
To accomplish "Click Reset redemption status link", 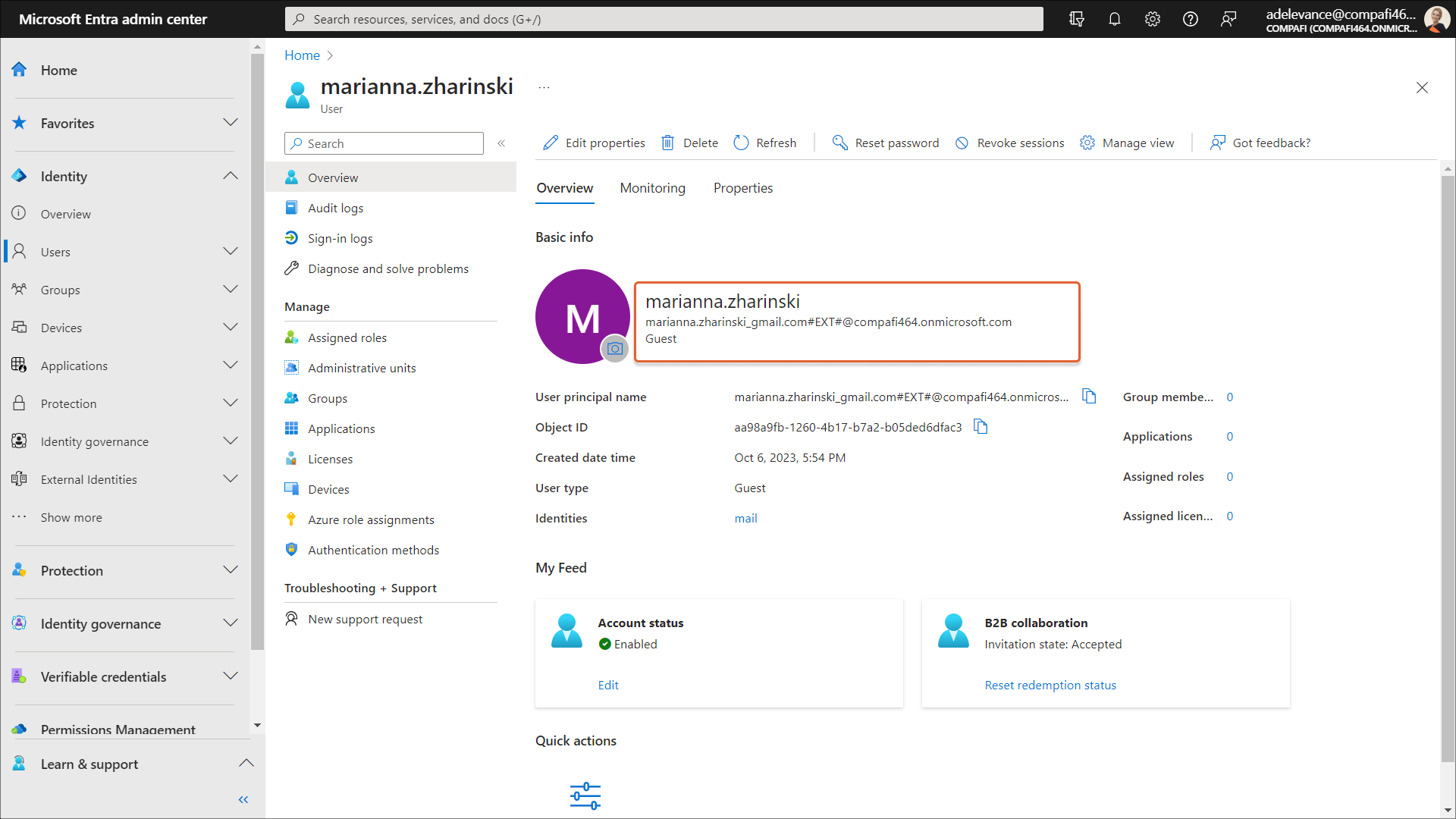I will point(1050,685).
